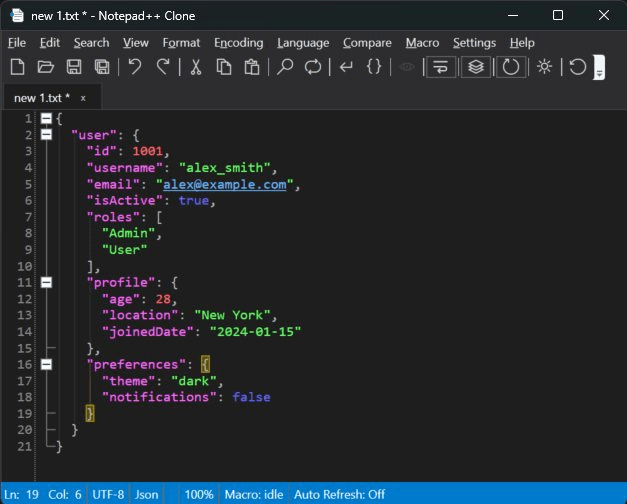Click the counter-clockwise reload icon
This screenshot has width=627, height=504.
tap(577, 67)
